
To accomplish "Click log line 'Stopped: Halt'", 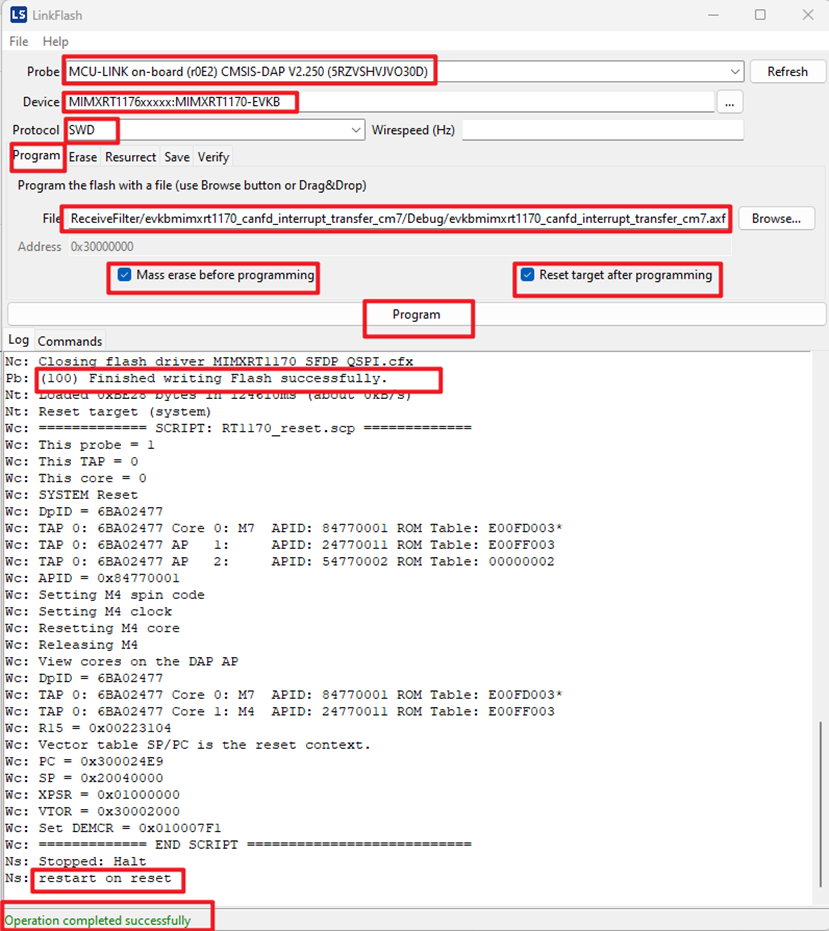I will tap(92, 860).
